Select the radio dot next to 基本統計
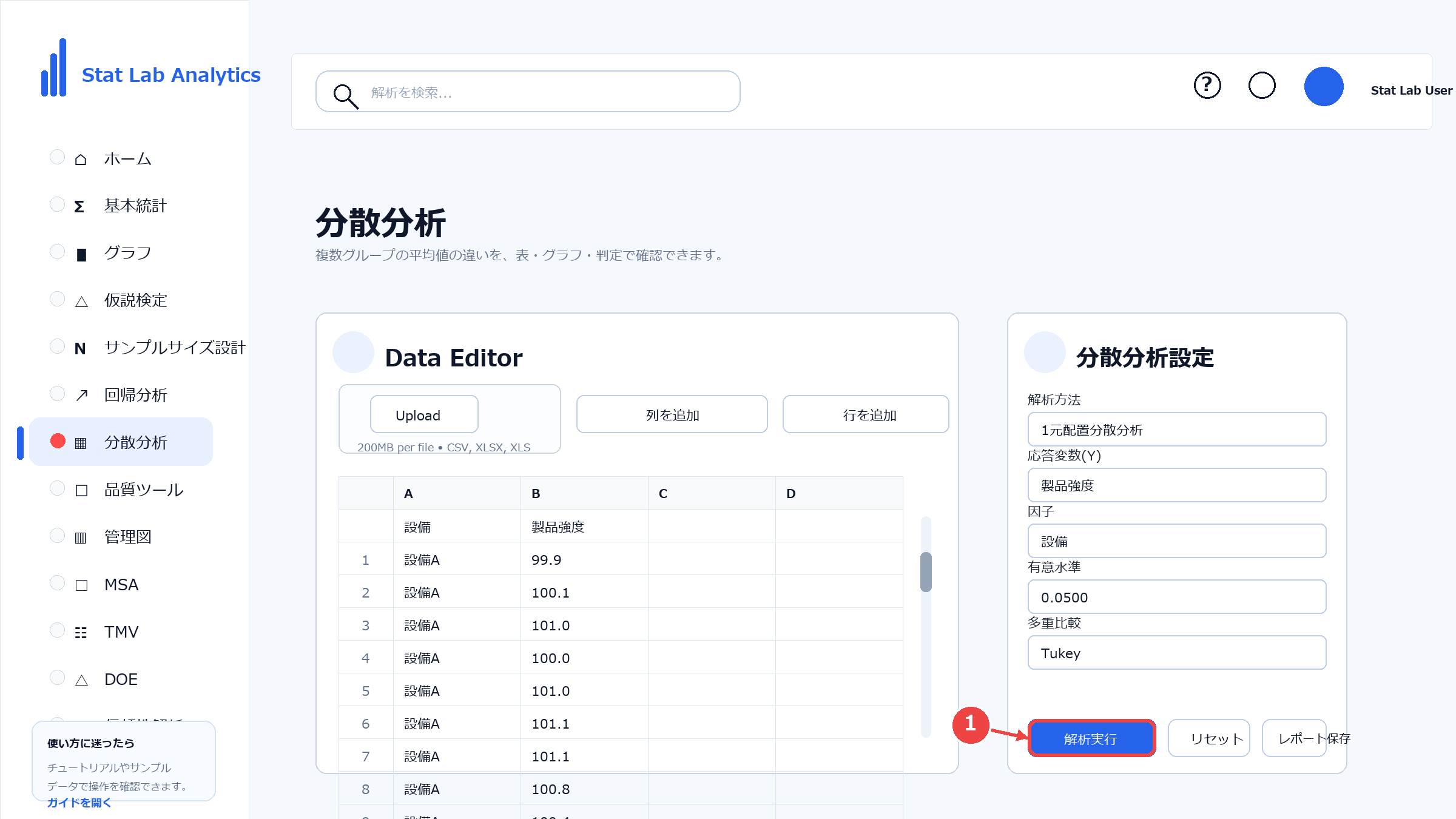Image resolution: width=1456 pixels, height=819 pixels. [57, 204]
